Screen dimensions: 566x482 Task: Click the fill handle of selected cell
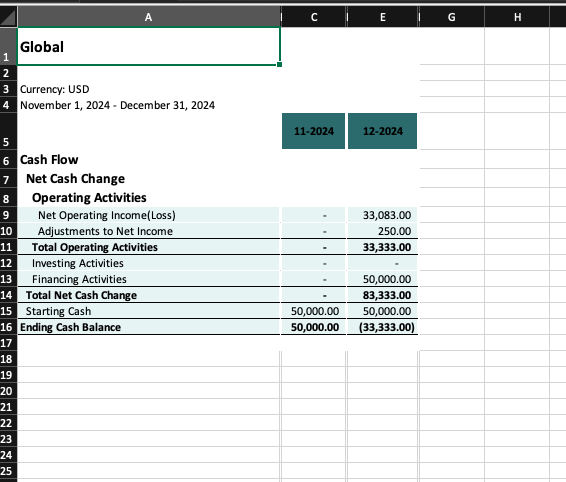[280, 65]
